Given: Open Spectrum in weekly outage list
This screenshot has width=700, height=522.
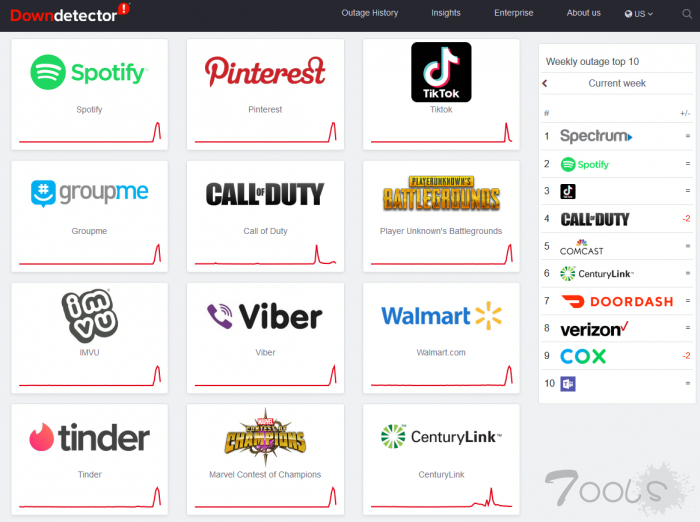Looking at the screenshot, I should tap(617, 136).
